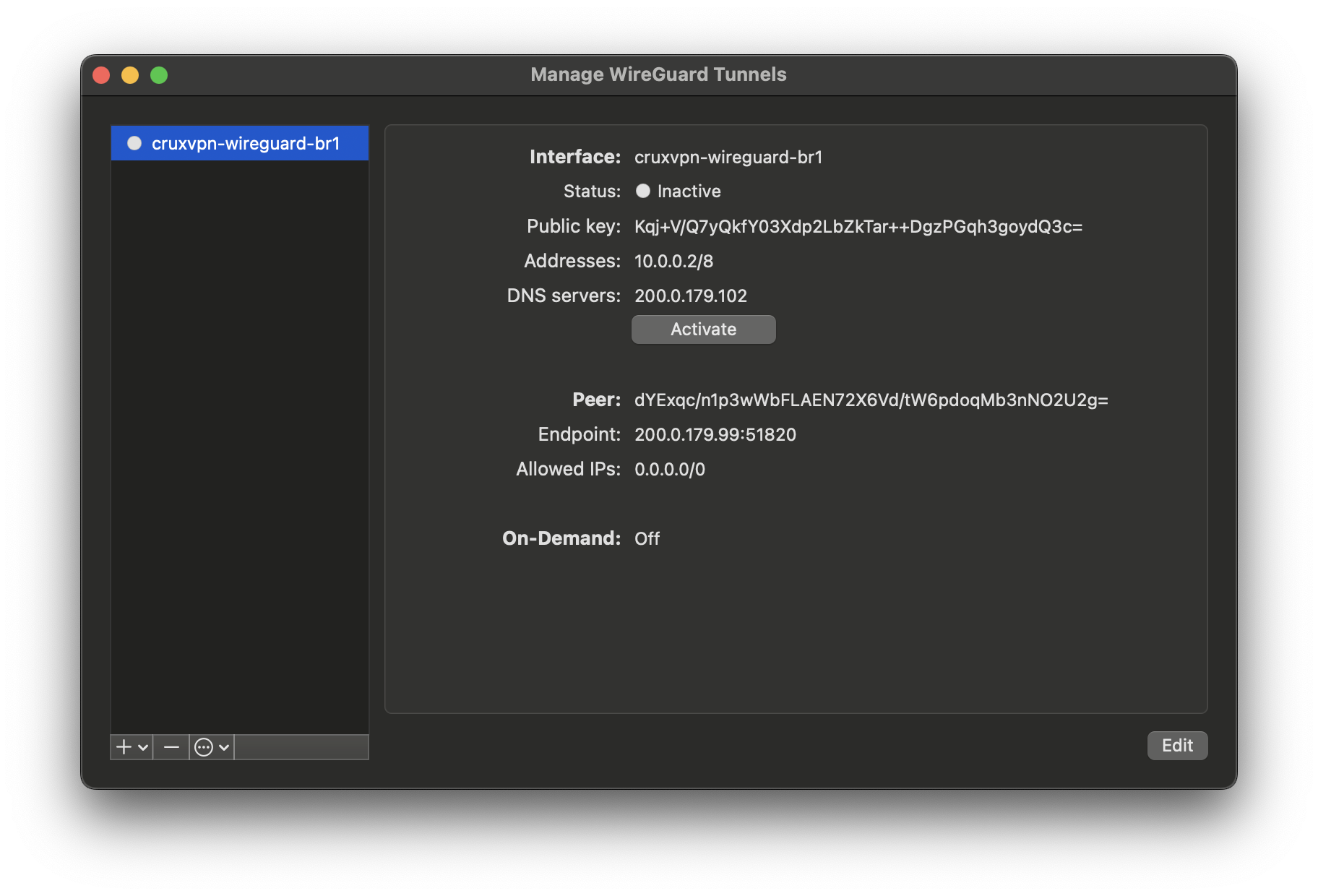Image resolution: width=1318 pixels, height=896 pixels.
Task: Click the Inactive status indicator dot
Action: click(642, 191)
